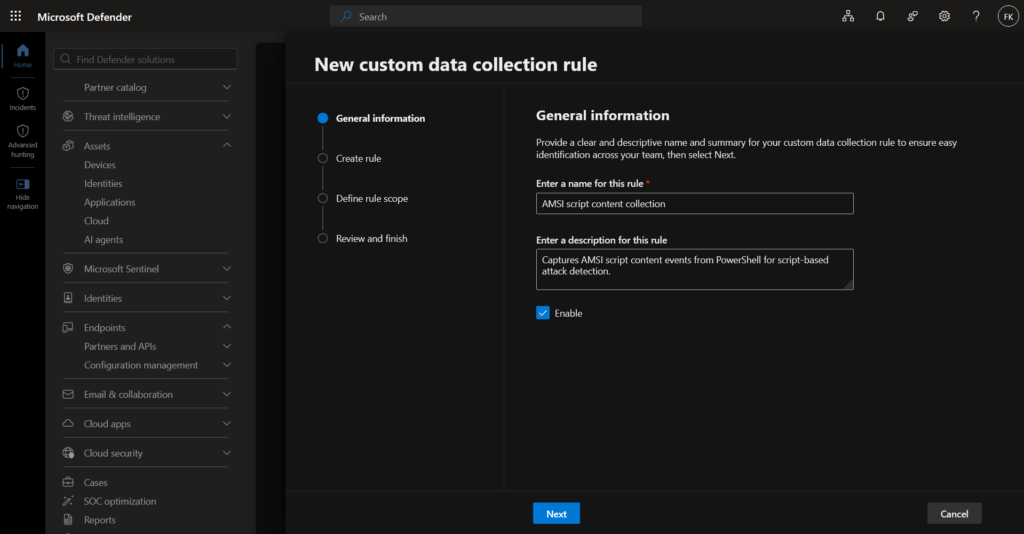Expand the Identities section chevron
The height and width of the screenshot is (534, 1024).
(x=227, y=298)
